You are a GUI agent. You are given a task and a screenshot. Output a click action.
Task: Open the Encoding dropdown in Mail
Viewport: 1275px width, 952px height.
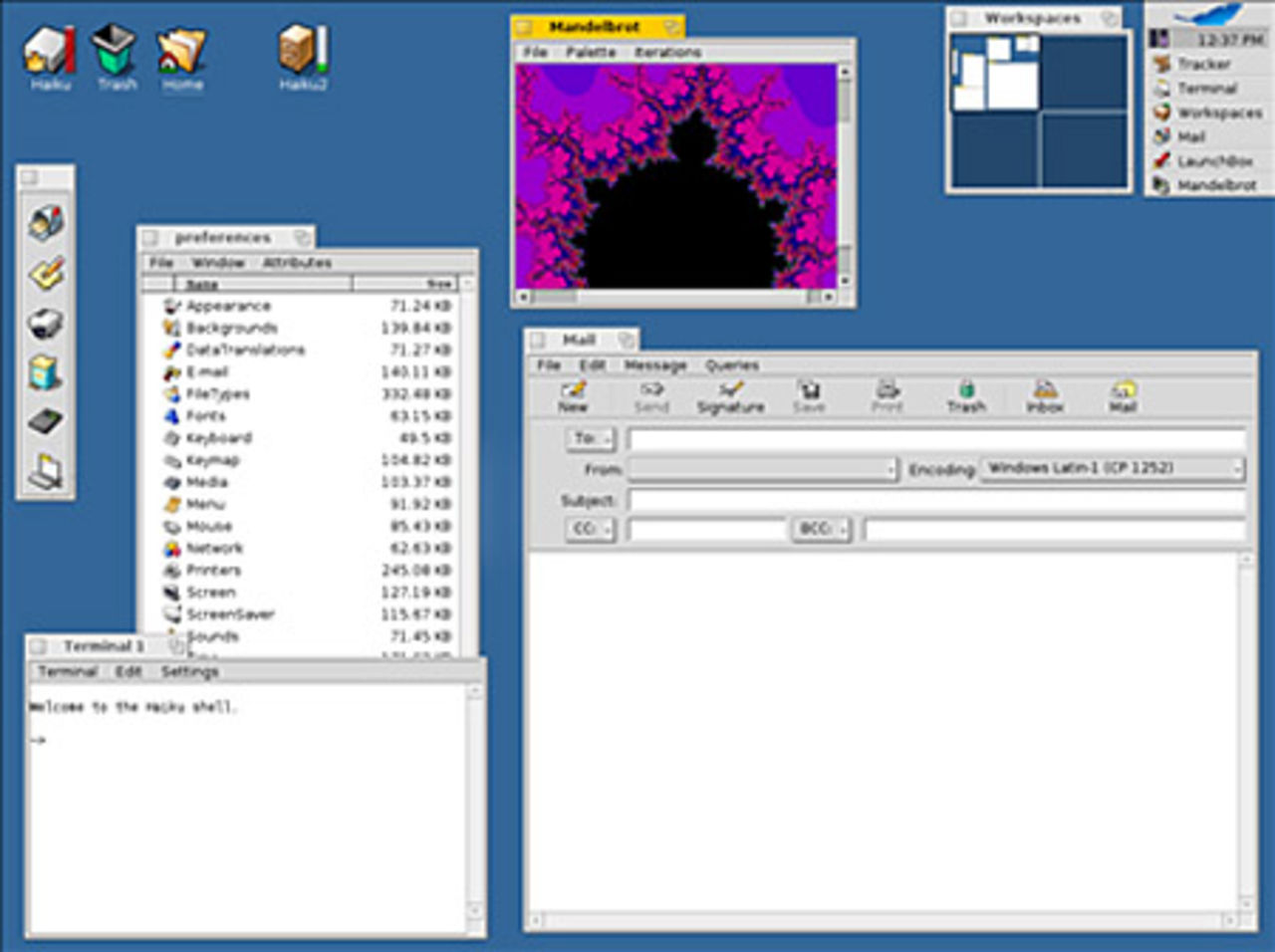[x=1112, y=468]
